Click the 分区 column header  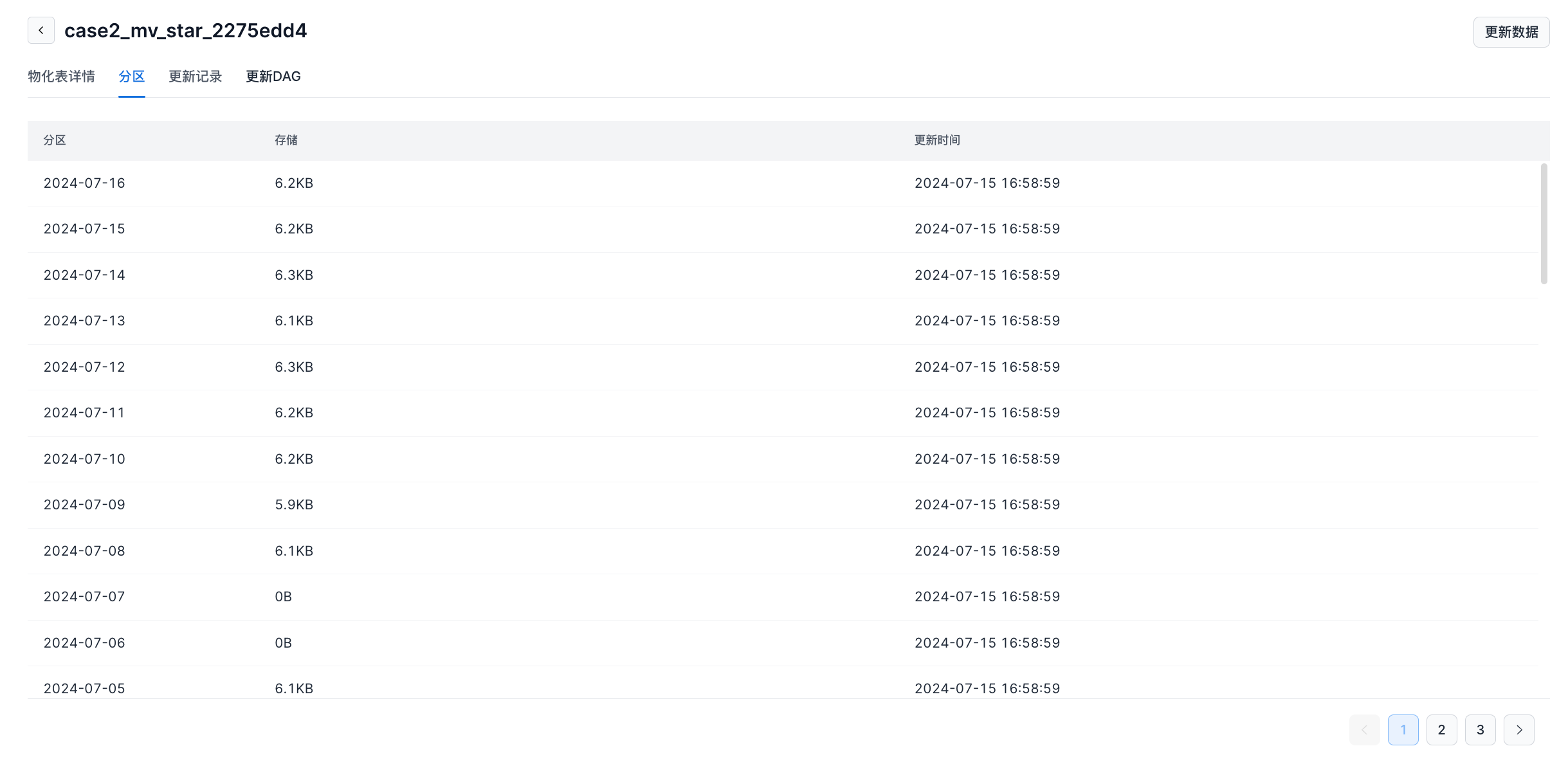tap(55, 140)
